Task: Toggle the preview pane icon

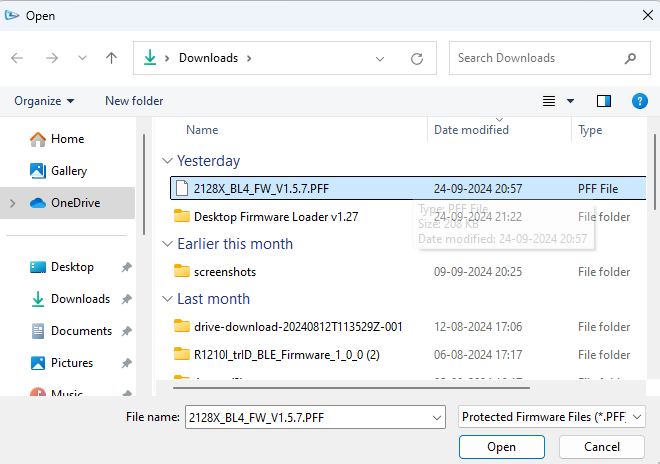Action: pos(603,101)
